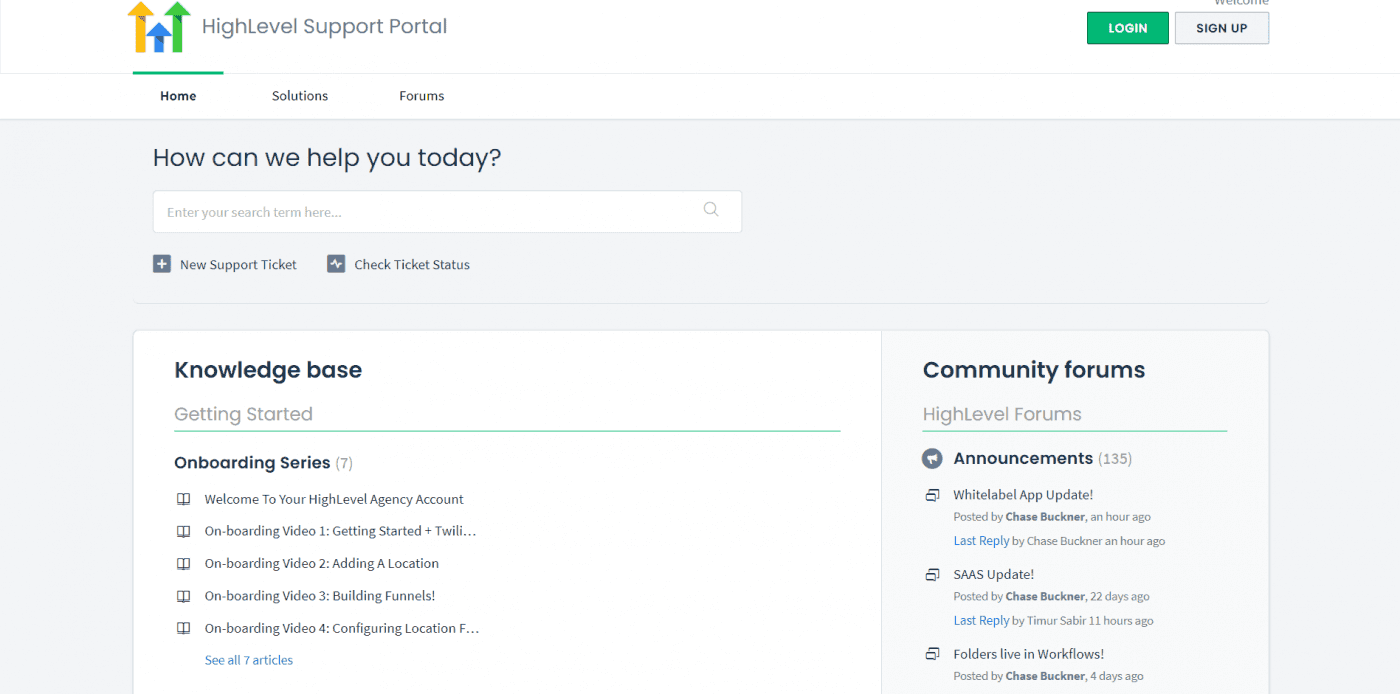Click See all 7 articles link
The height and width of the screenshot is (694, 1400).
tap(249, 660)
